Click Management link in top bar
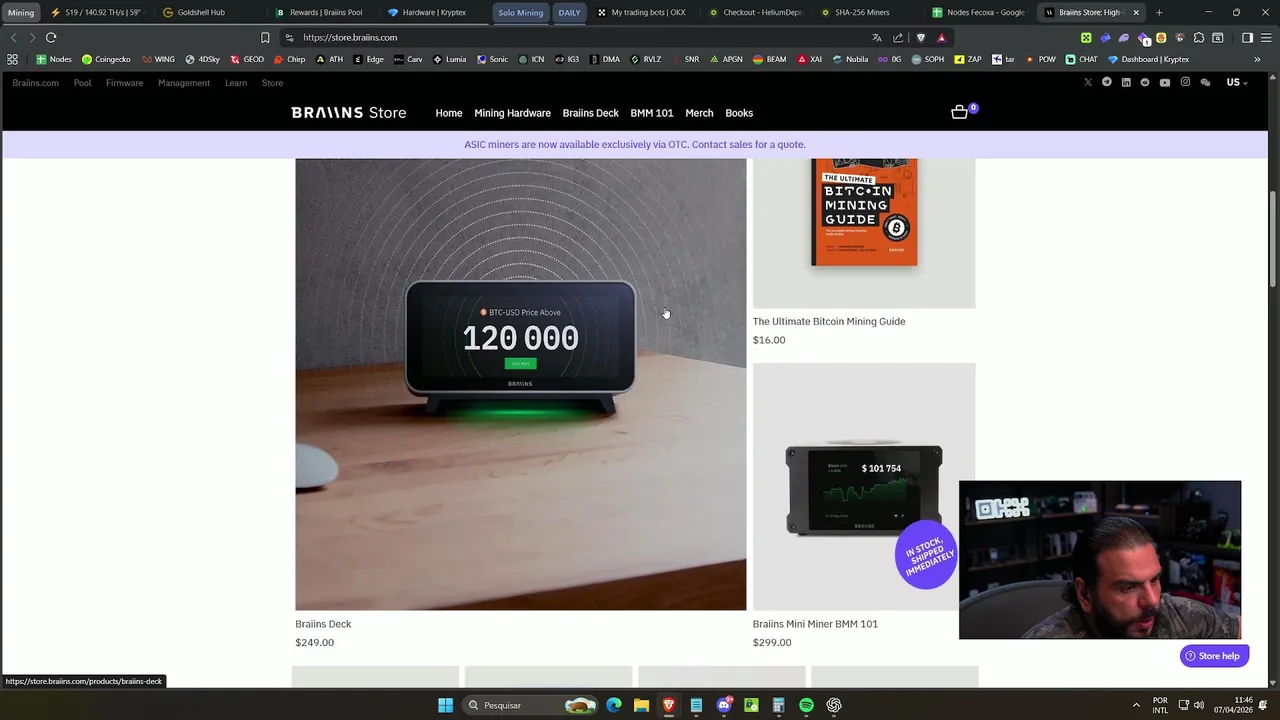The height and width of the screenshot is (720, 1280). click(184, 83)
